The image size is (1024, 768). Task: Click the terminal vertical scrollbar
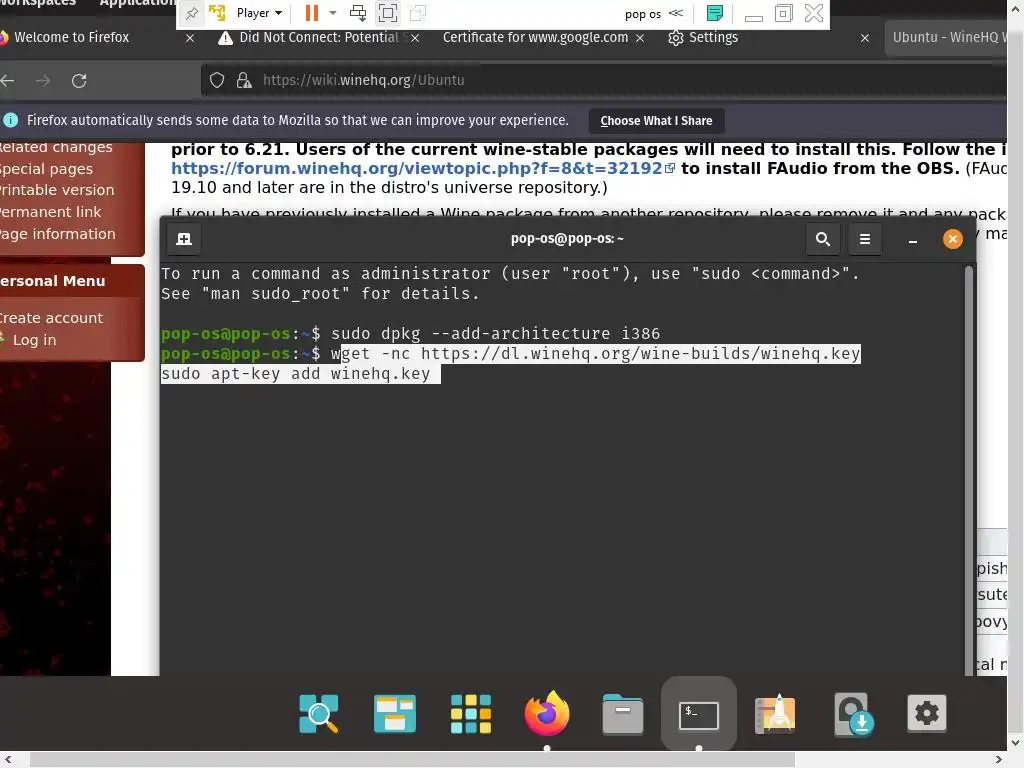(968, 470)
